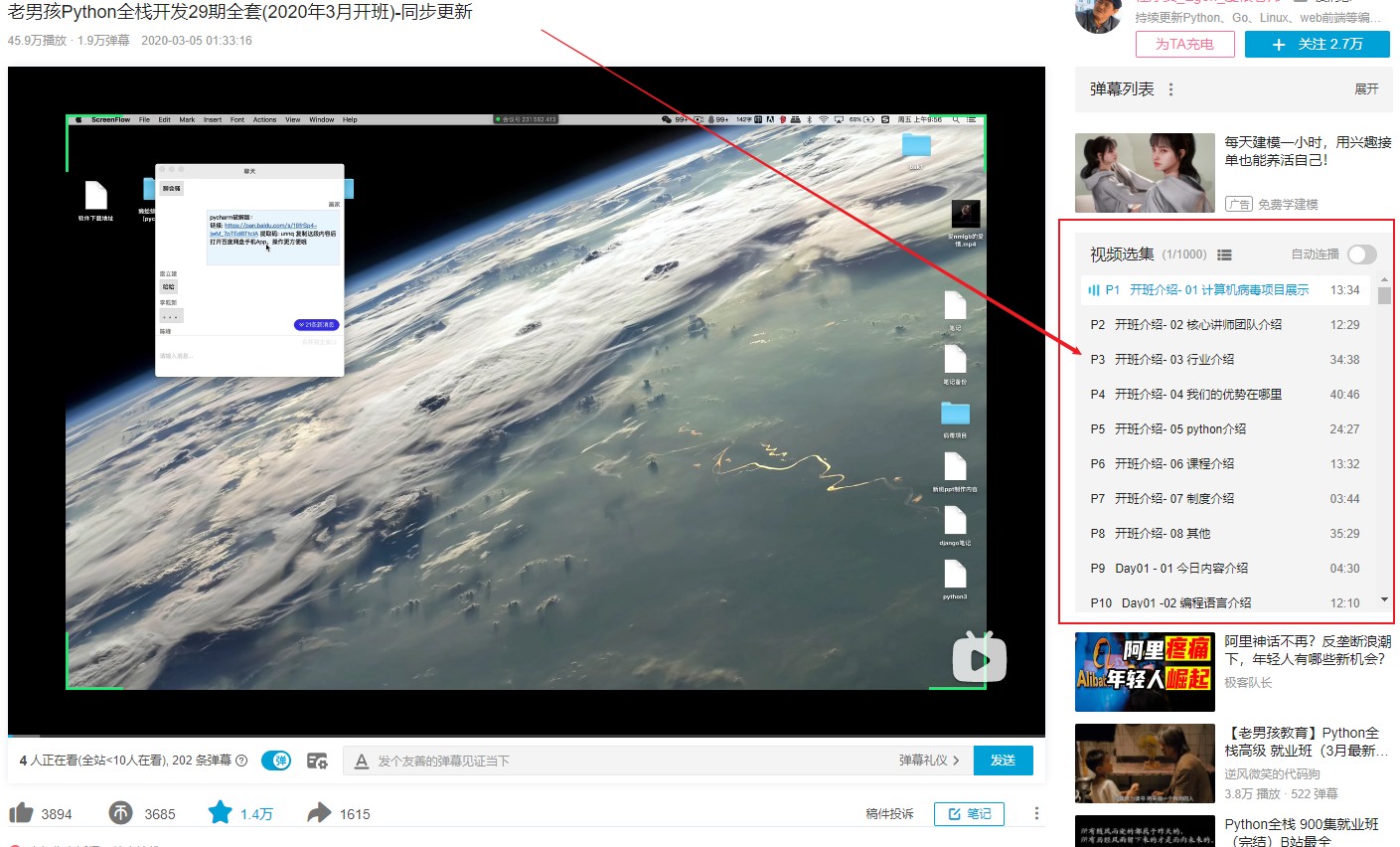The width and height of the screenshot is (1400, 847).
Task: Open the 阿里年轻人崛起 video thumbnail
Action: coord(1145,672)
